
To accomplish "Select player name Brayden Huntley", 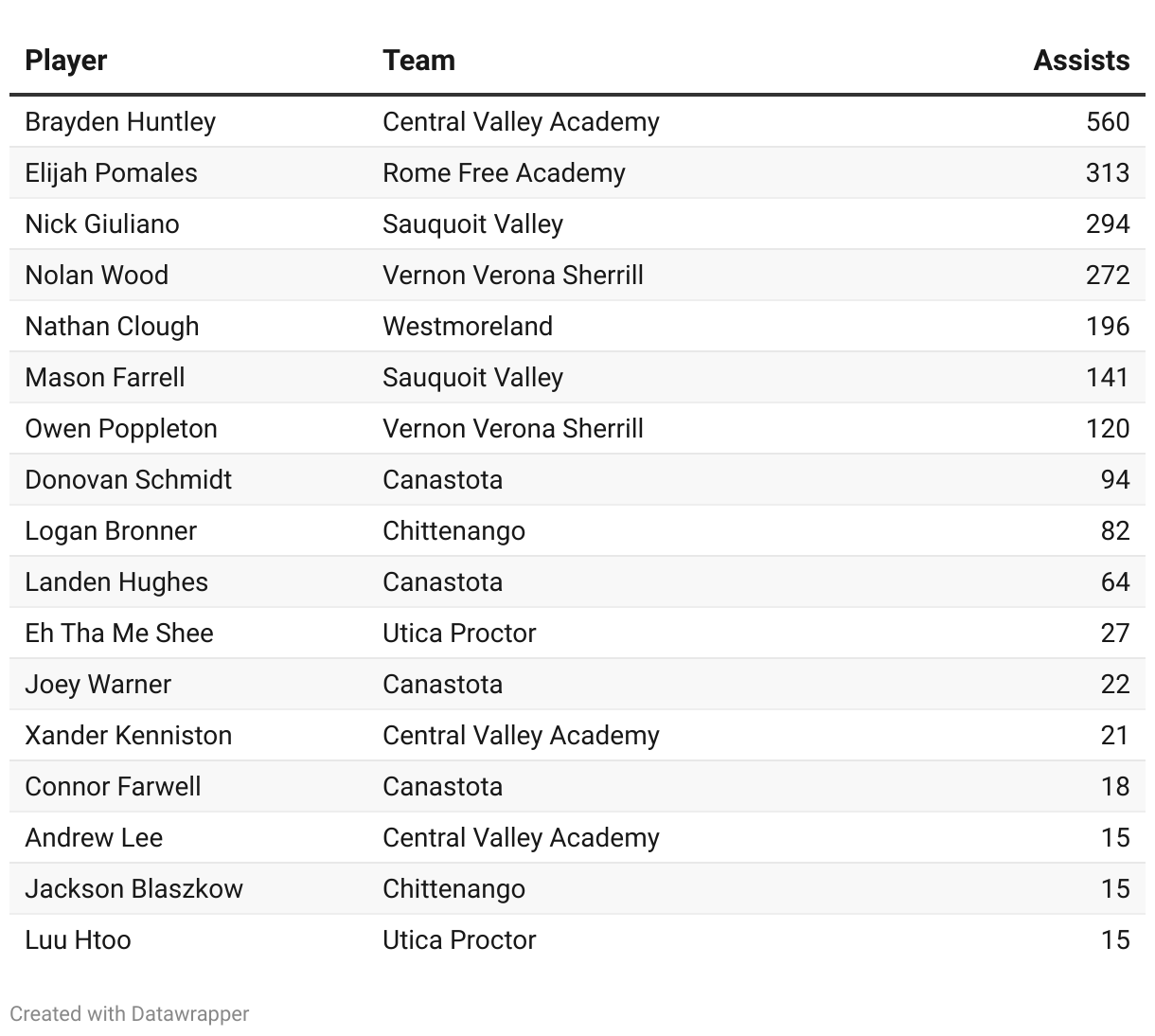I will tap(120, 122).
